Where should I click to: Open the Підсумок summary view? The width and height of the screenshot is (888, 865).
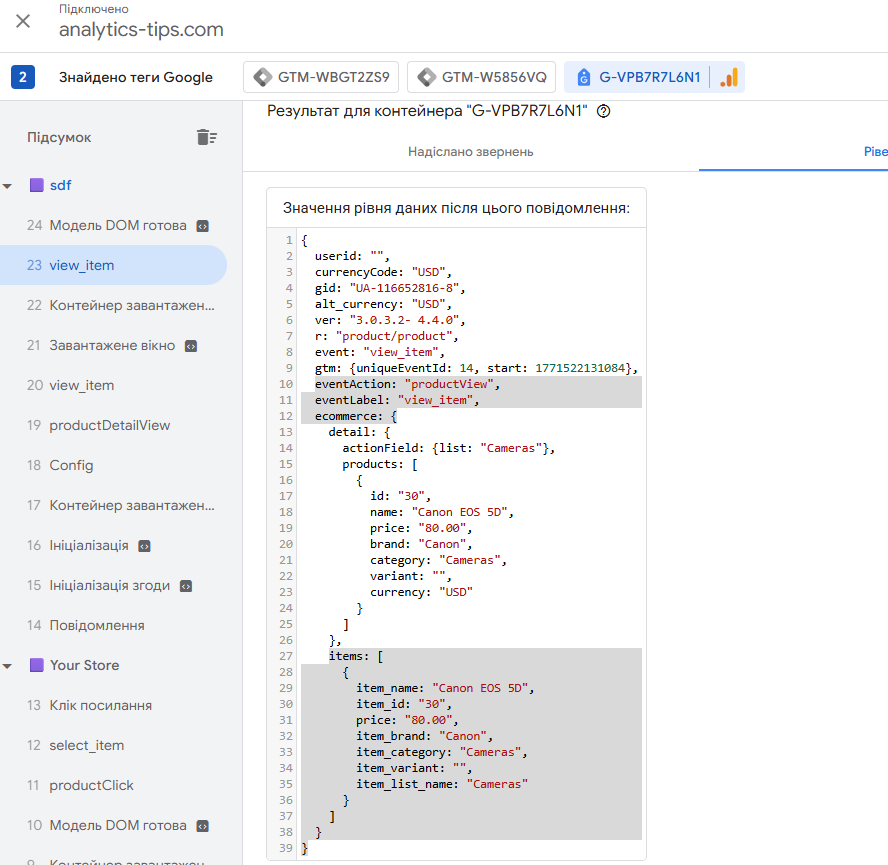click(x=59, y=137)
